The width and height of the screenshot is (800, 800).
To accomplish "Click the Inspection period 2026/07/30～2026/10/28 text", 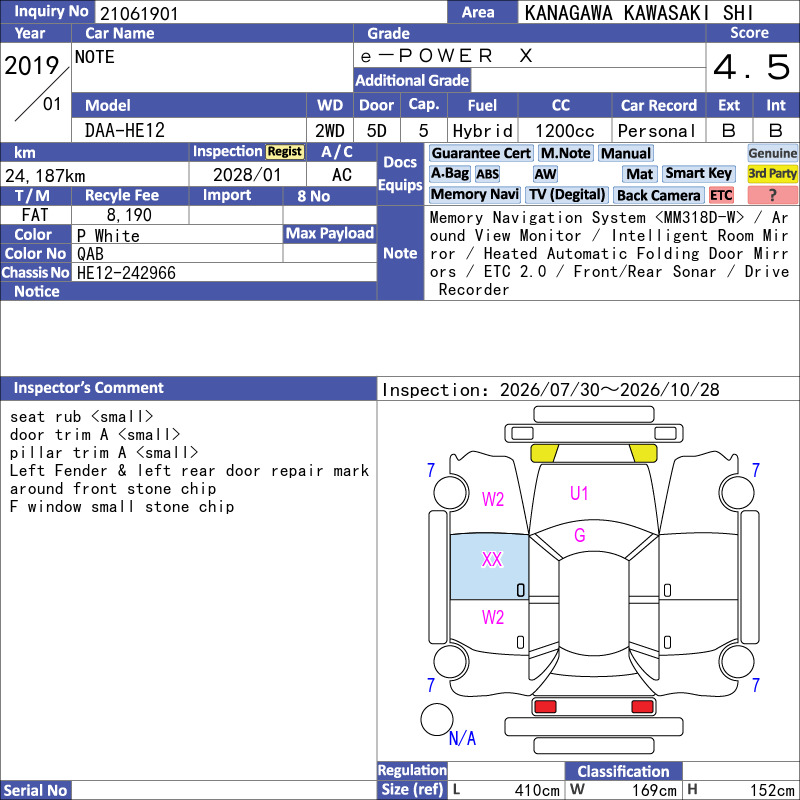I will [551, 390].
